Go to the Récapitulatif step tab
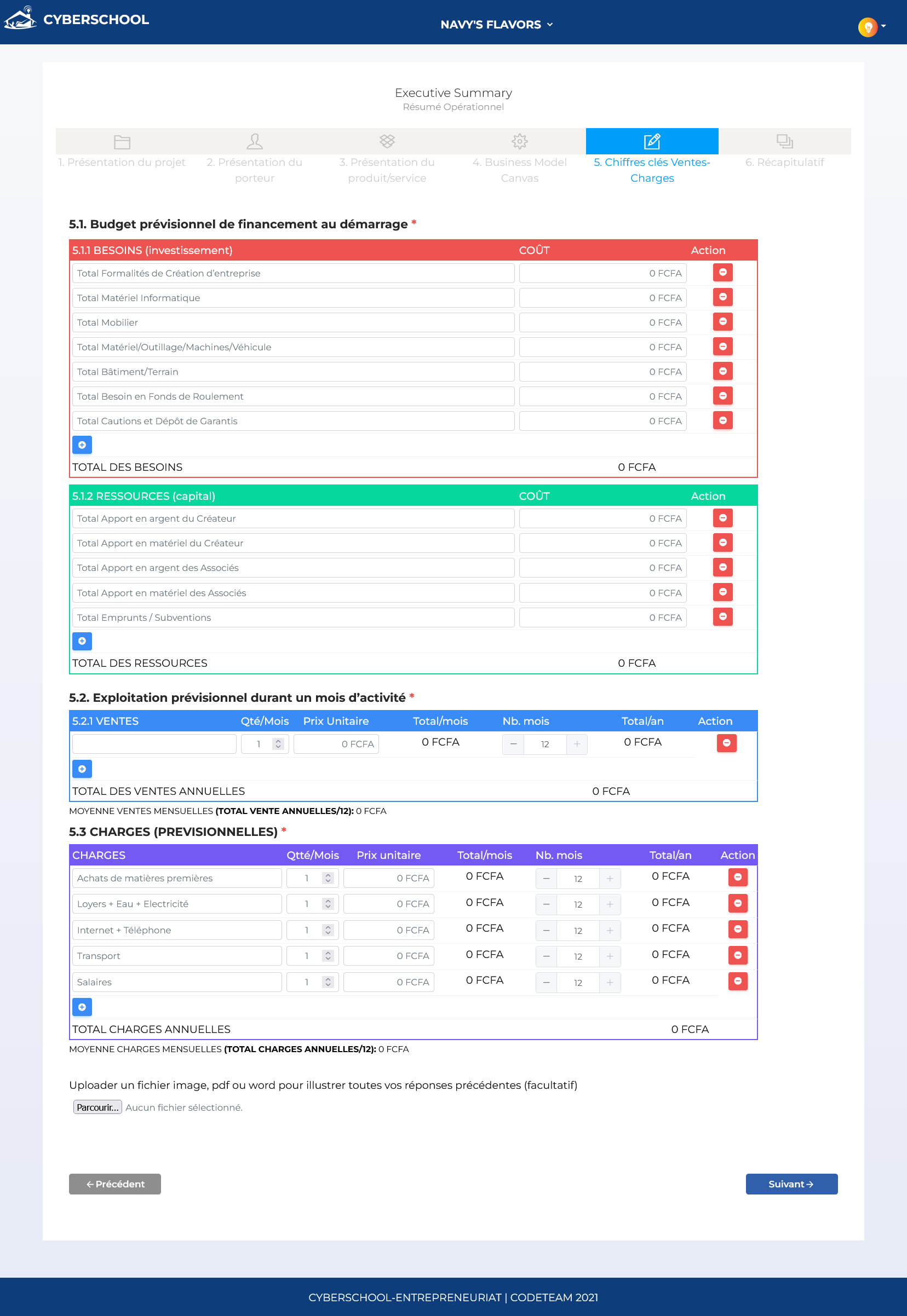Image resolution: width=907 pixels, height=1316 pixels. coord(784,151)
